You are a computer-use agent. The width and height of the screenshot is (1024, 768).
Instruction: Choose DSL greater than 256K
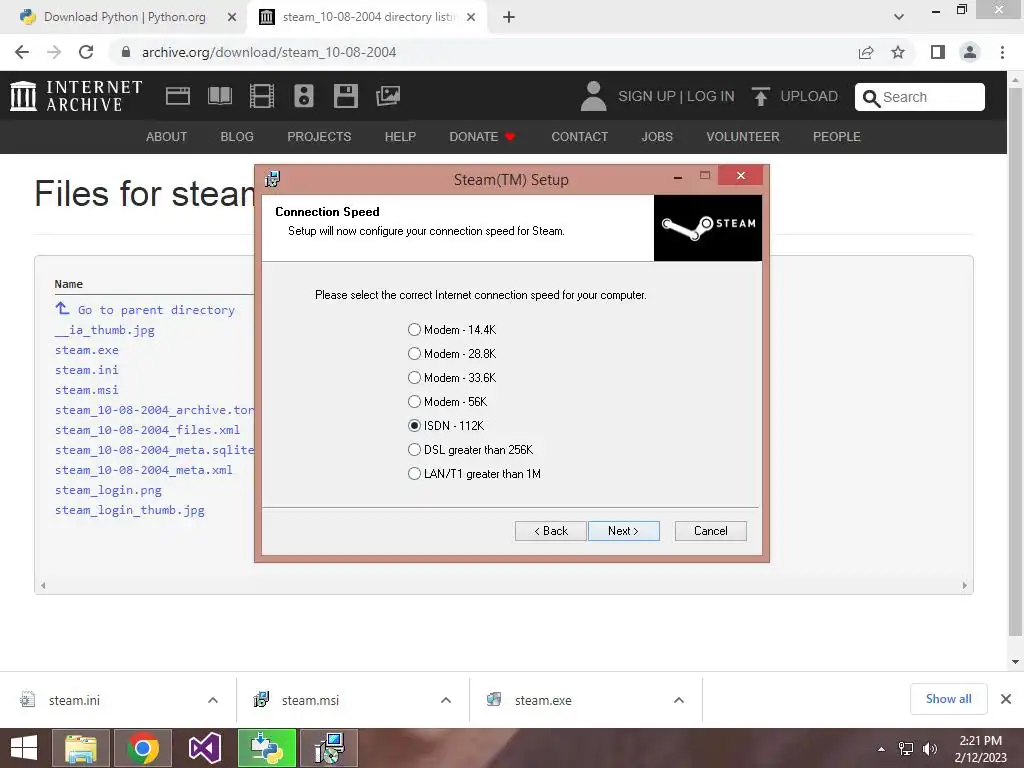pos(414,450)
